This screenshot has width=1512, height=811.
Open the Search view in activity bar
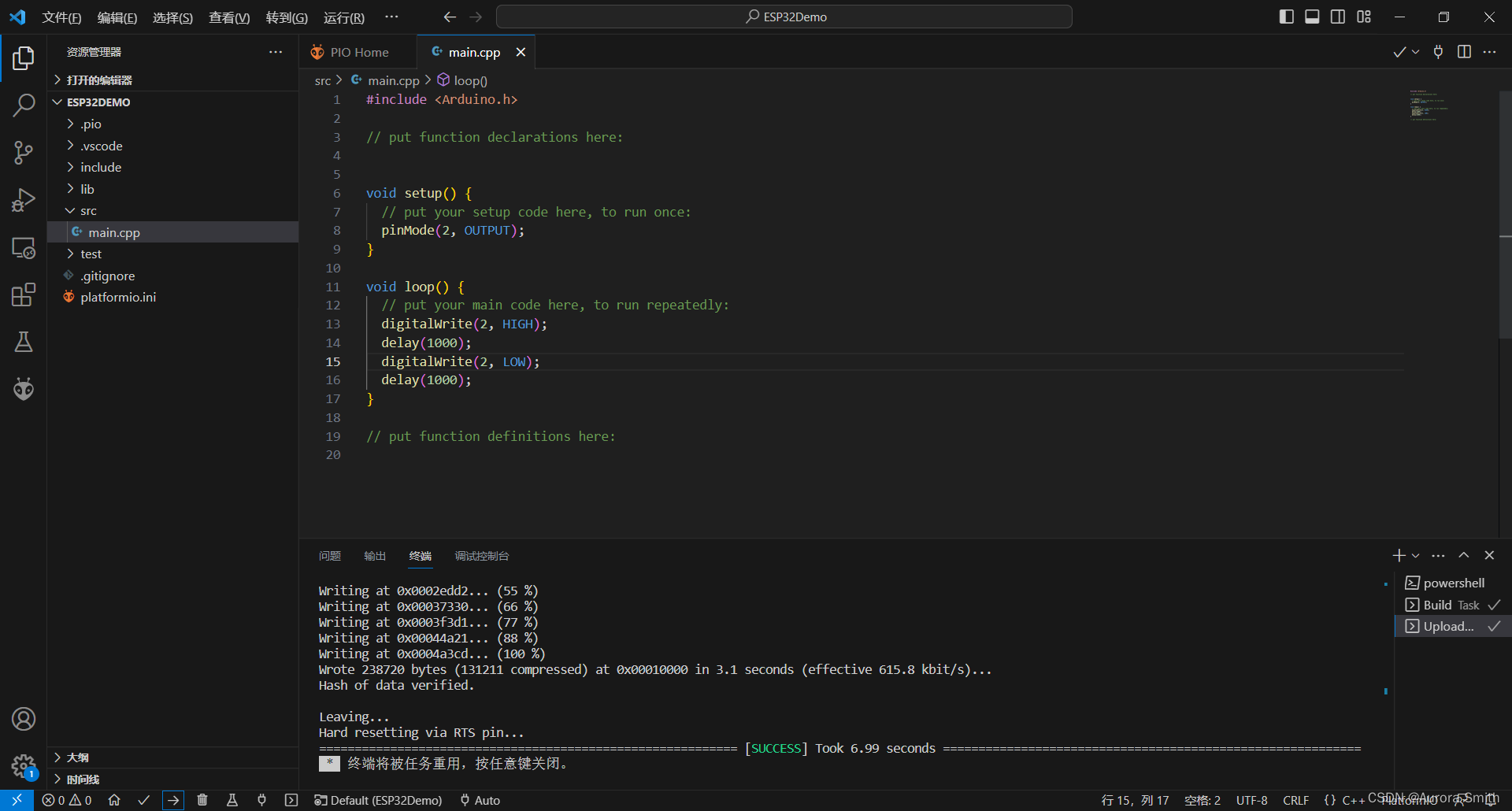point(24,105)
